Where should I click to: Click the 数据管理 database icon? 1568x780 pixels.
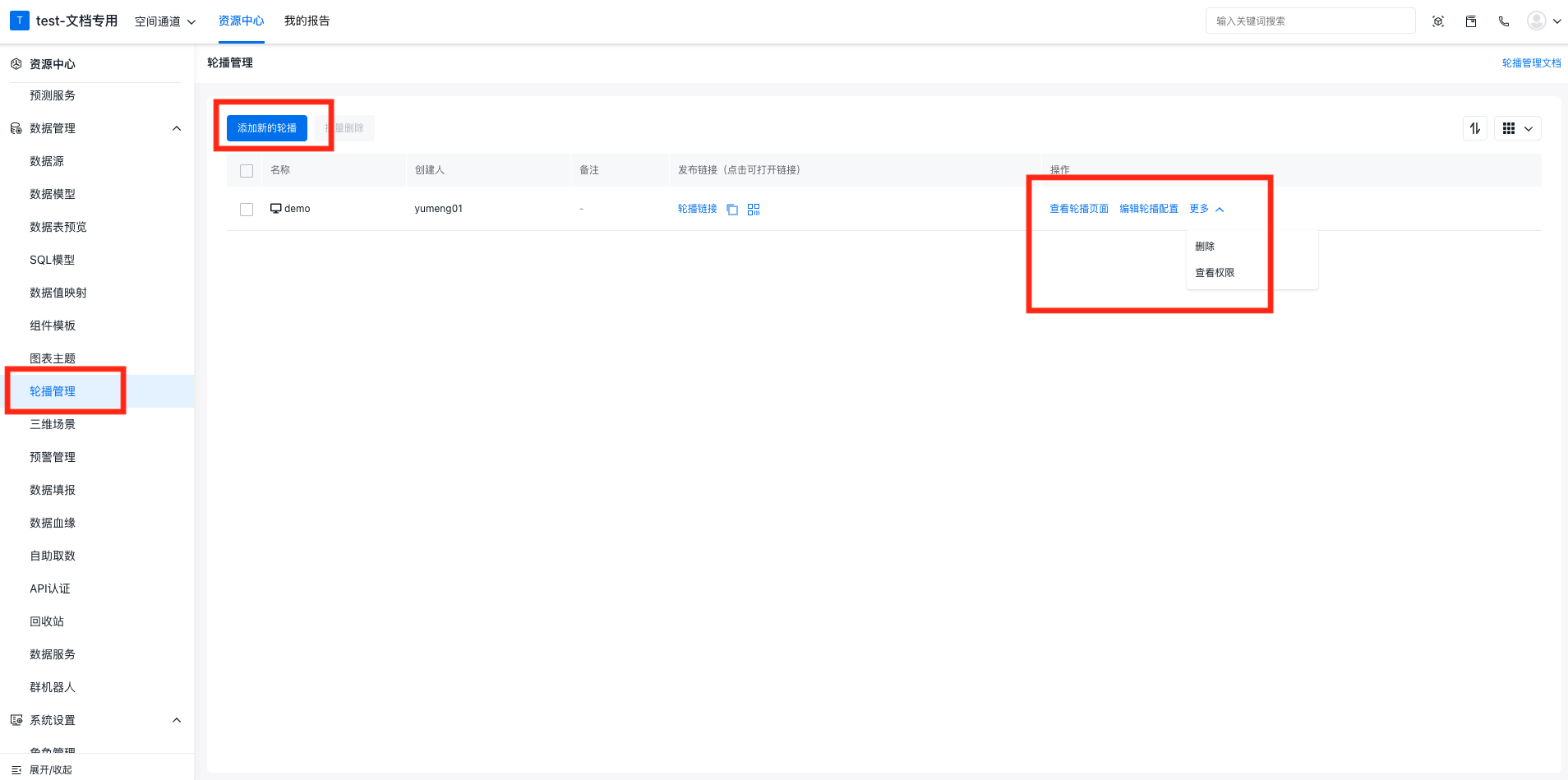[x=16, y=128]
